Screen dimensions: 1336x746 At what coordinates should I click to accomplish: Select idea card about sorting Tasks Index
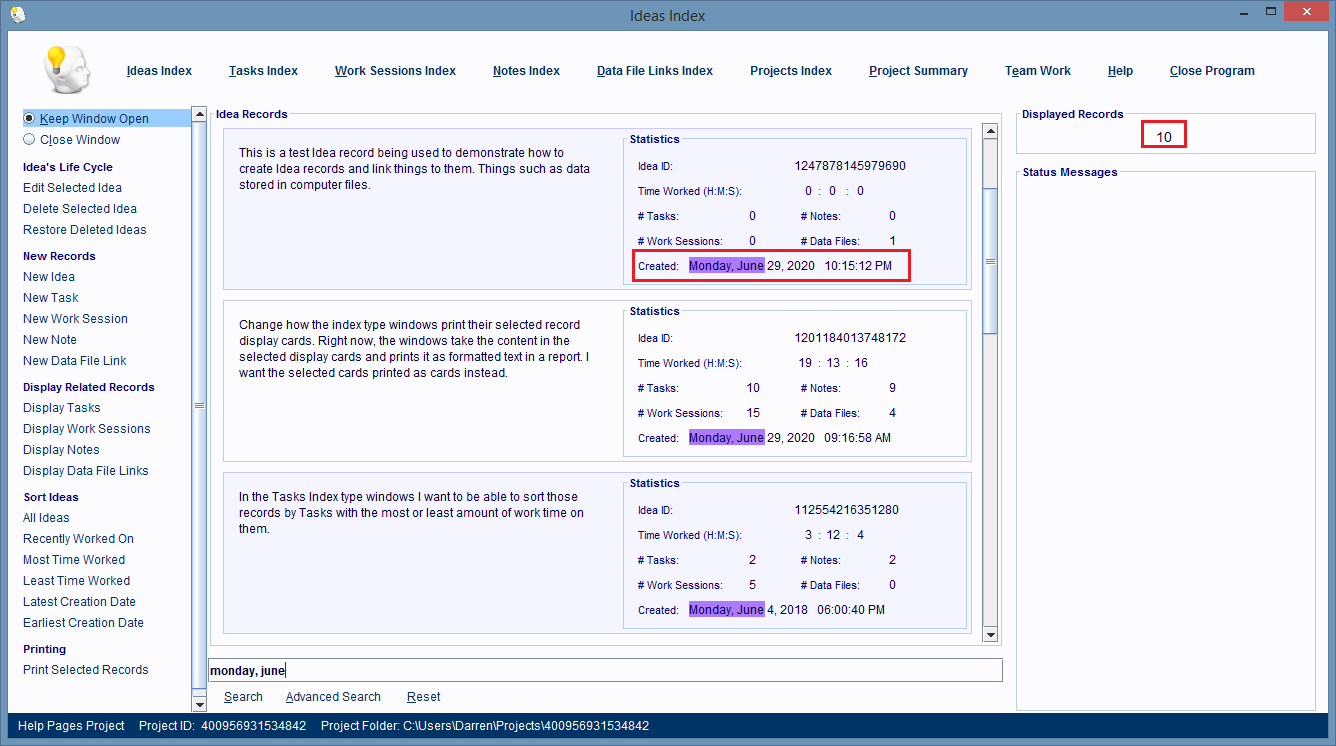coord(597,553)
